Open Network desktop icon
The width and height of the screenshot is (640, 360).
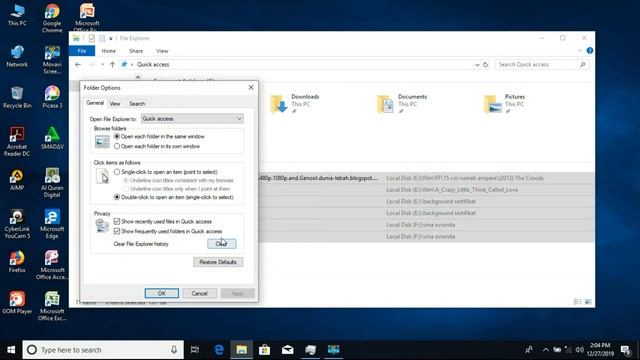pos(17,56)
